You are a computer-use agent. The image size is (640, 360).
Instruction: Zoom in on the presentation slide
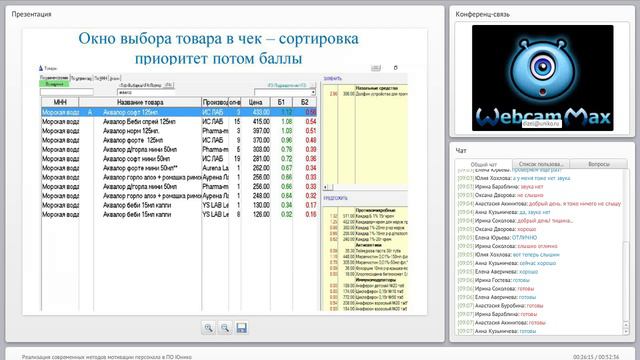click(x=209, y=328)
